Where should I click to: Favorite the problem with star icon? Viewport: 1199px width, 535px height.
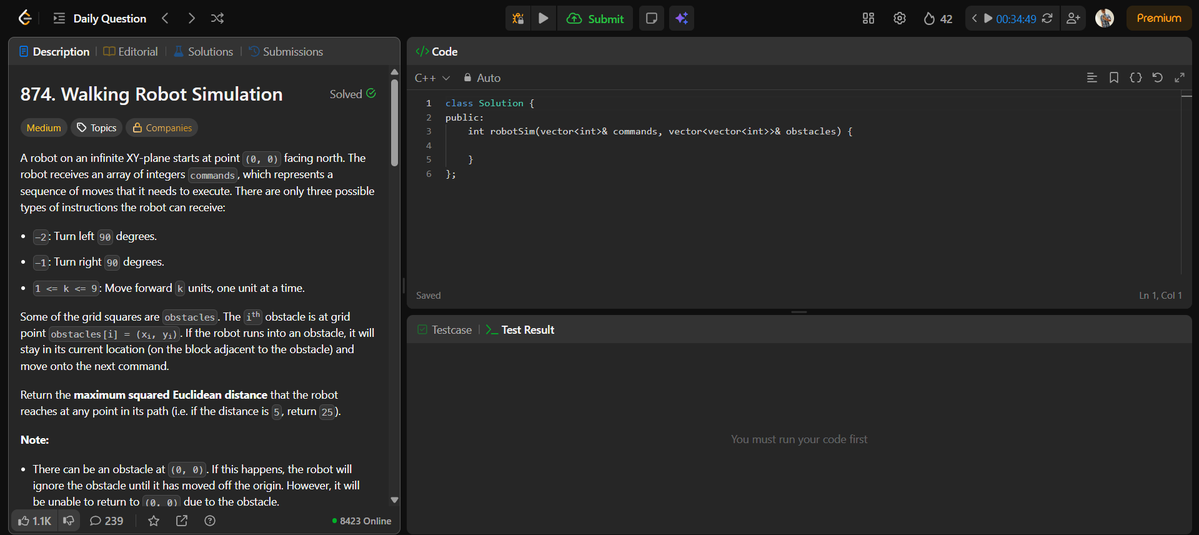tap(154, 520)
